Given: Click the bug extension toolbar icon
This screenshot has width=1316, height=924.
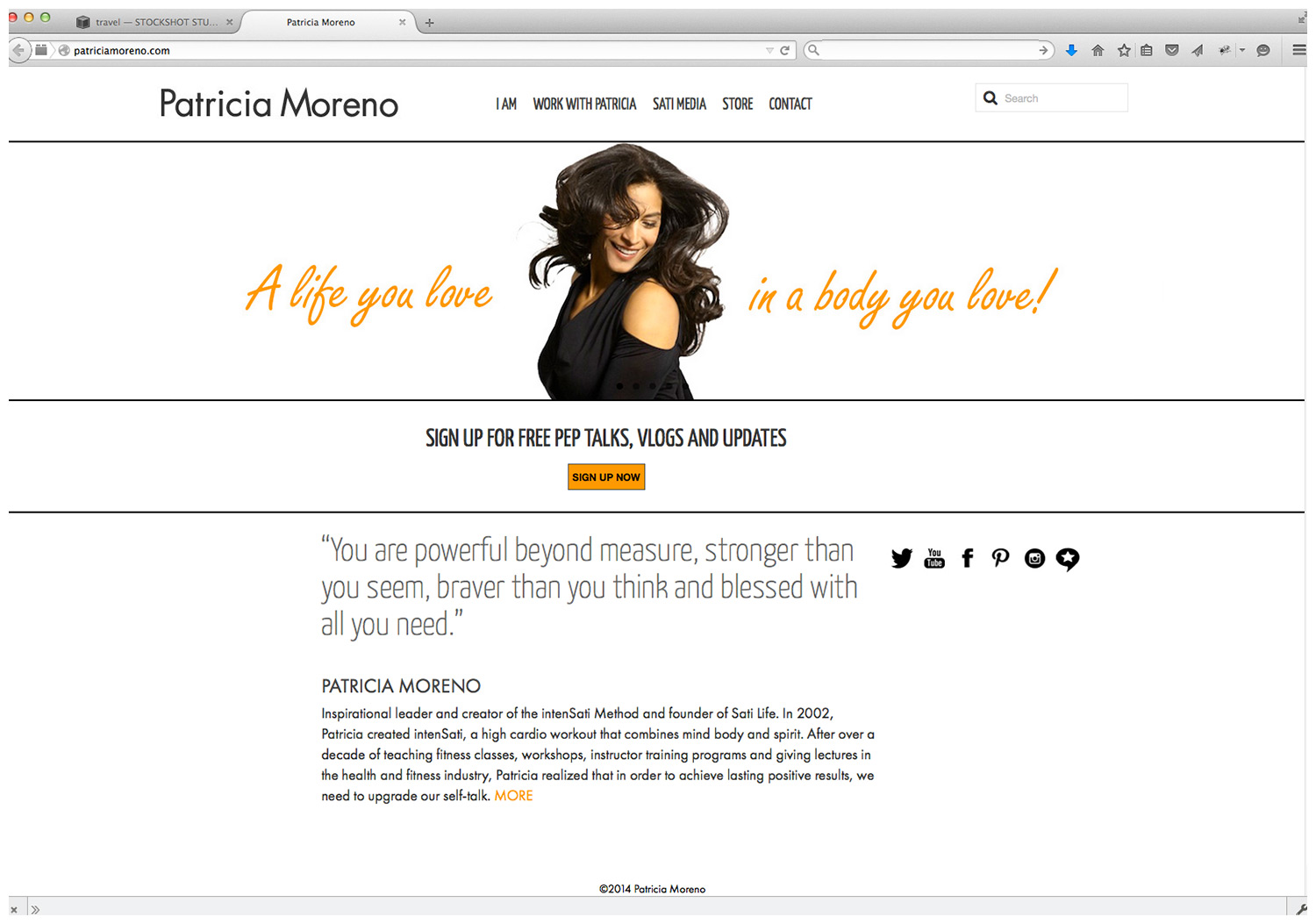Looking at the screenshot, I should pyautogui.click(x=1224, y=50).
